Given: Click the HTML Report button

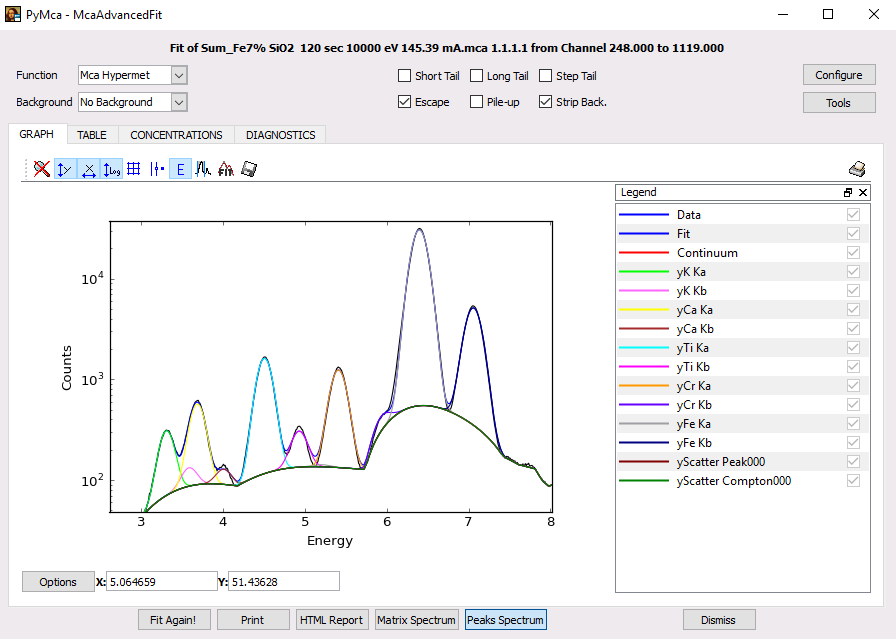Looking at the screenshot, I should coord(331,620).
